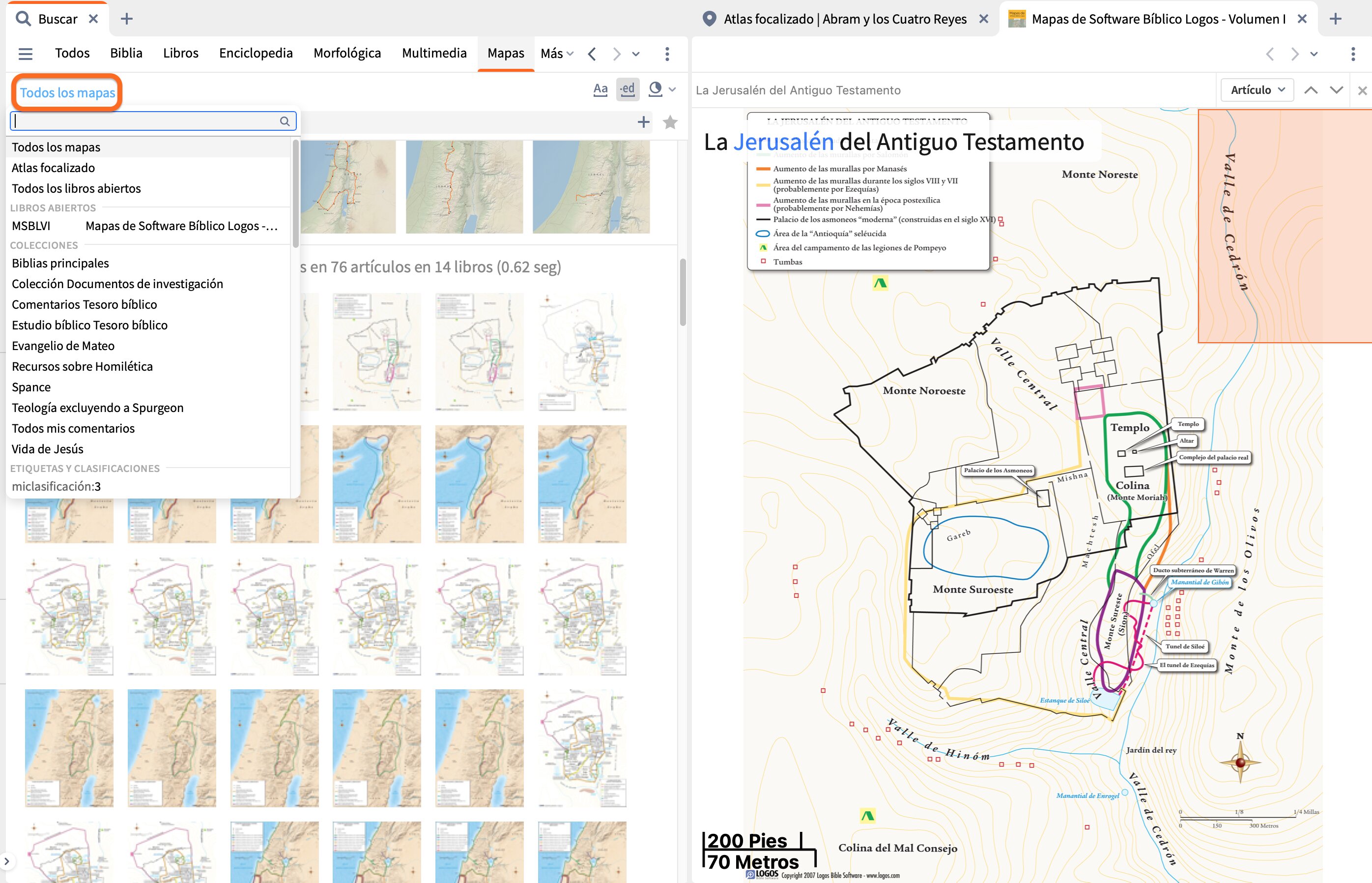This screenshot has height=883, width=1372.
Task: Select Mapas search type
Action: pos(506,53)
